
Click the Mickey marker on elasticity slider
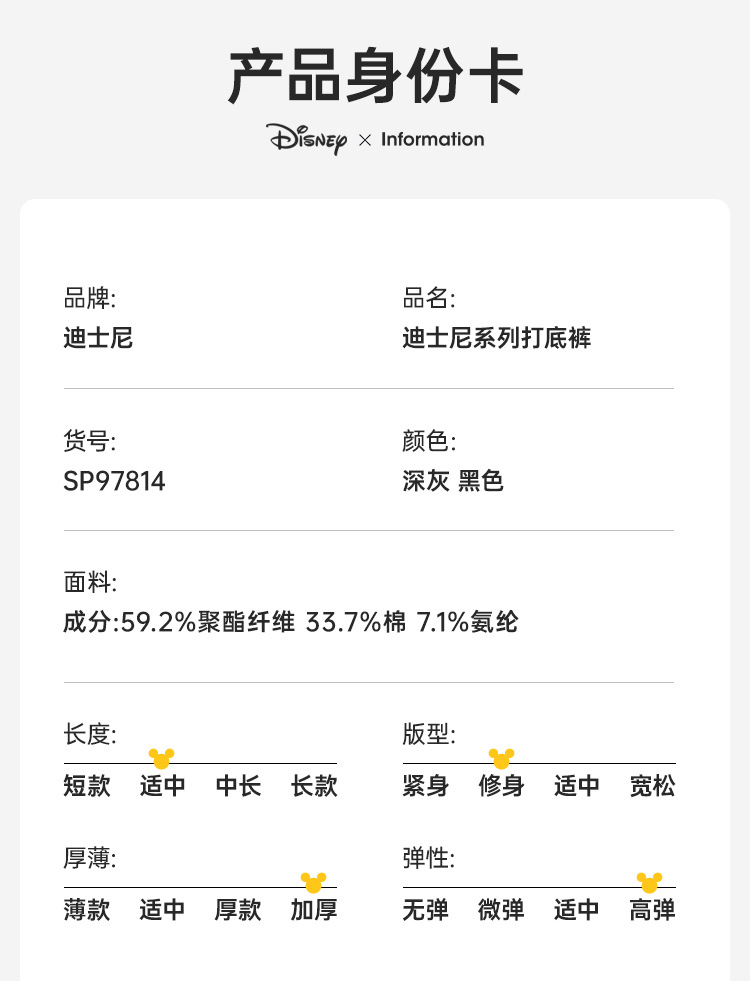pyautogui.click(x=650, y=883)
